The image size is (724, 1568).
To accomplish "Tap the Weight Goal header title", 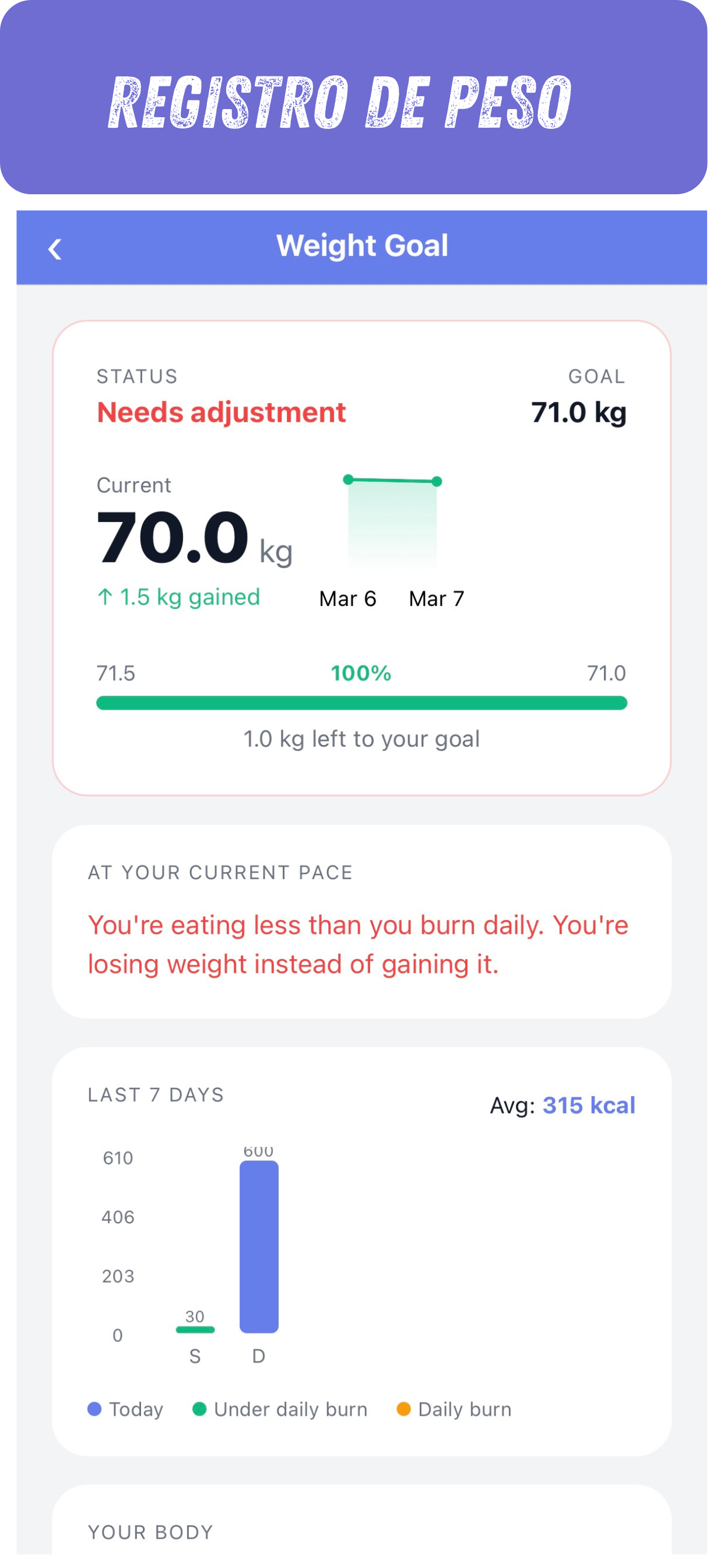I will click(362, 246).
